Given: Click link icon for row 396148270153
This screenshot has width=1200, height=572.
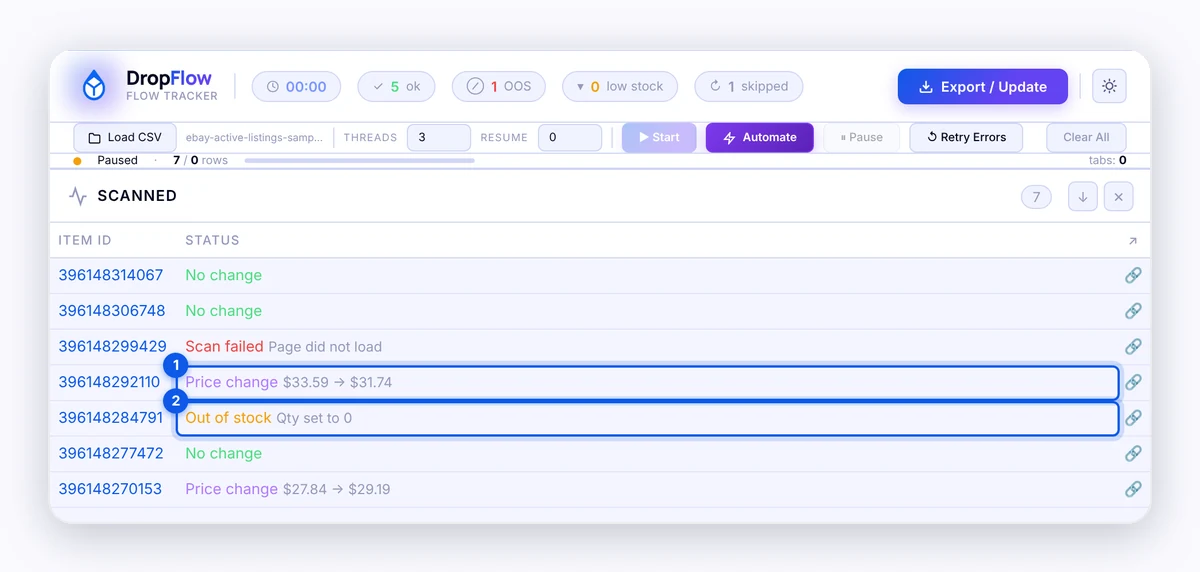Looking at the screenshot, I should coord(1133,489).
